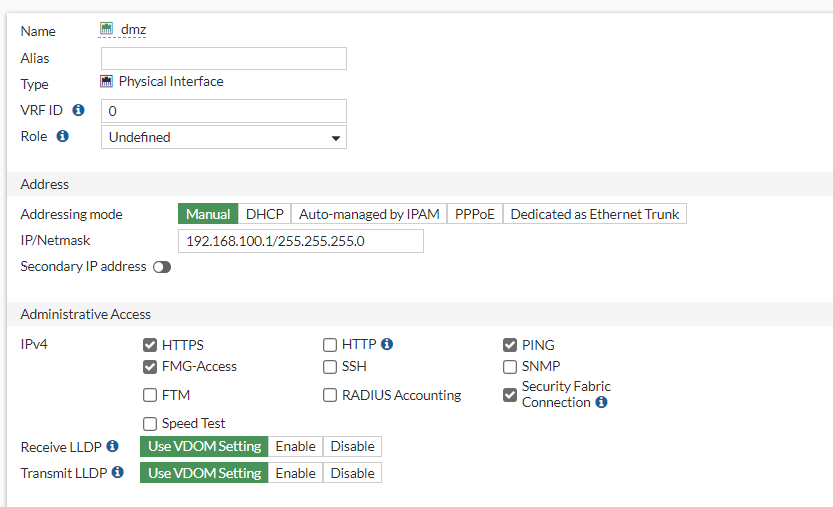Uncheck the PING access checkbox
Screen dimensions: 833x507
click(x=510, y=345)
